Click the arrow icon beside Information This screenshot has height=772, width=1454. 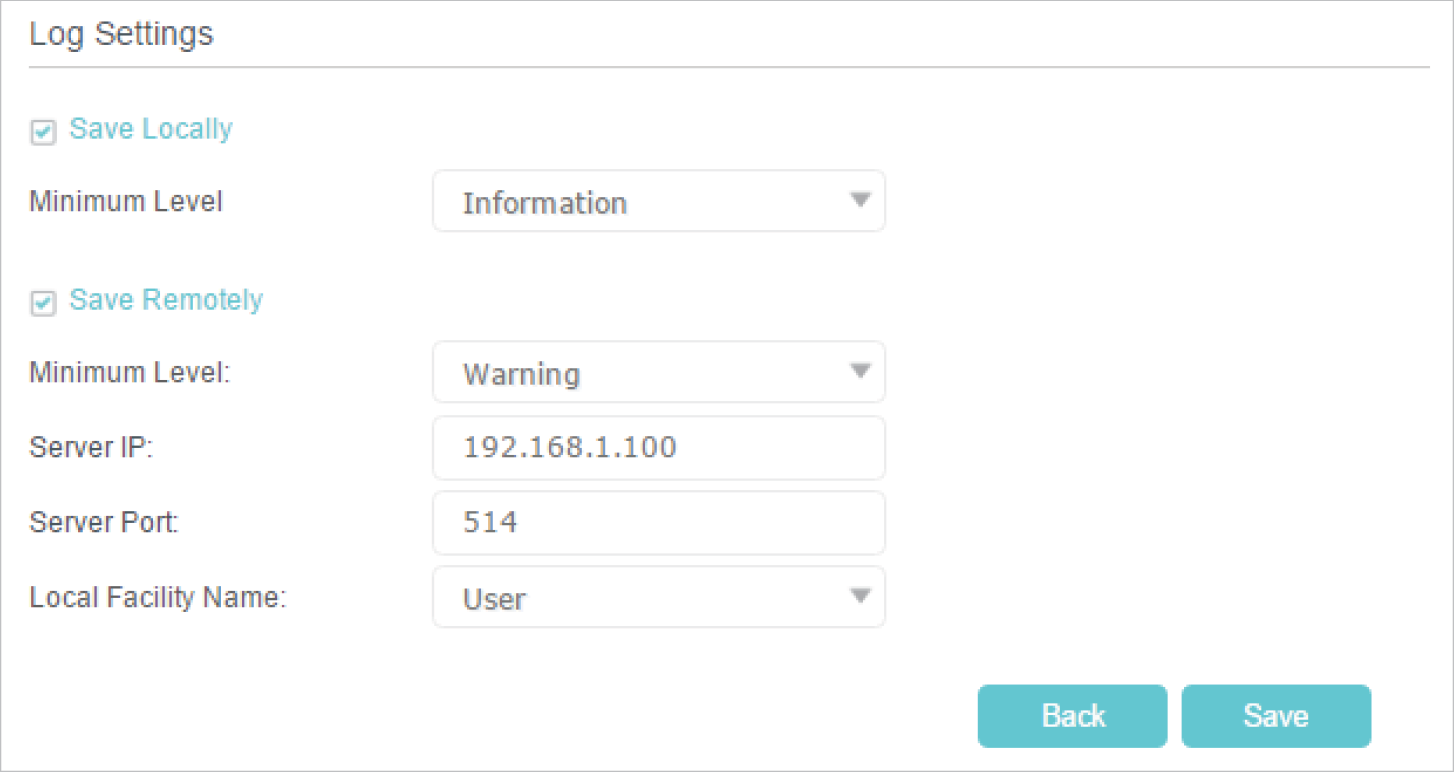coord(858,200)
